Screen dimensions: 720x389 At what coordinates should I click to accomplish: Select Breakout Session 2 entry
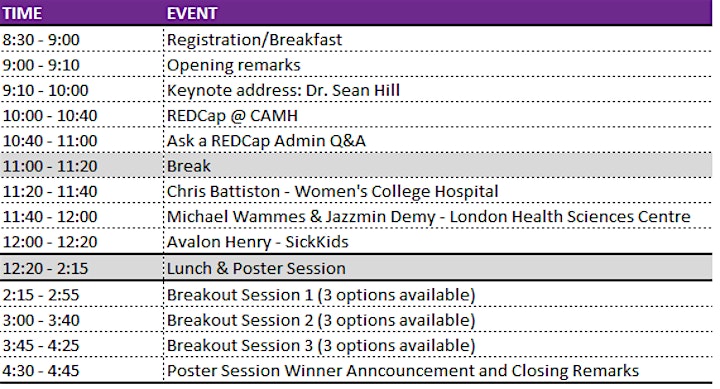click(x=321, y=320)
